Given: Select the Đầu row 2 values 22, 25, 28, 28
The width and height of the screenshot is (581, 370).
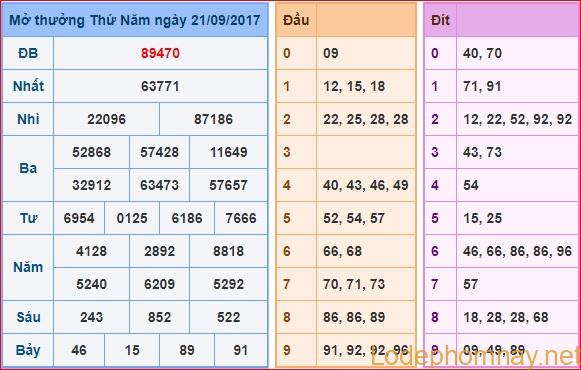Looking at the screenshot, I should click(366, 119).
